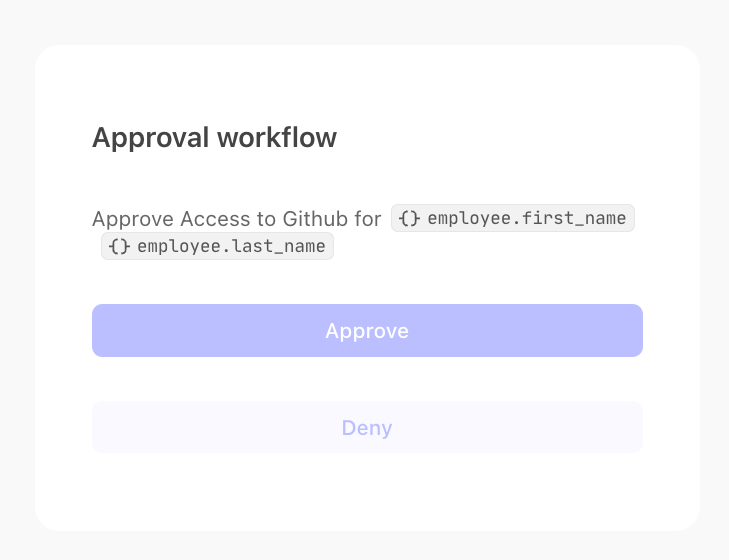This screenshot has width=729, height=560.
Task: Click the word workflow in the heading
Action: [277, 137]
